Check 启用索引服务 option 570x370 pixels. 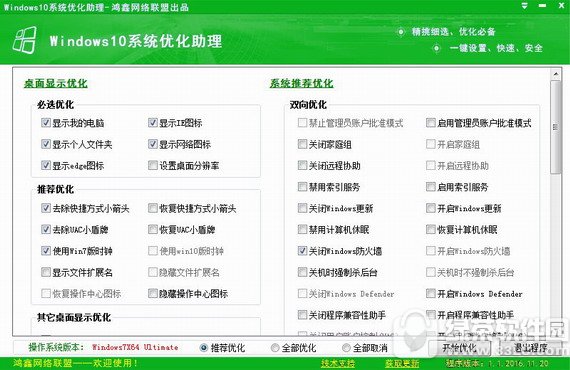pyautogui.click(x=431, y=187)
